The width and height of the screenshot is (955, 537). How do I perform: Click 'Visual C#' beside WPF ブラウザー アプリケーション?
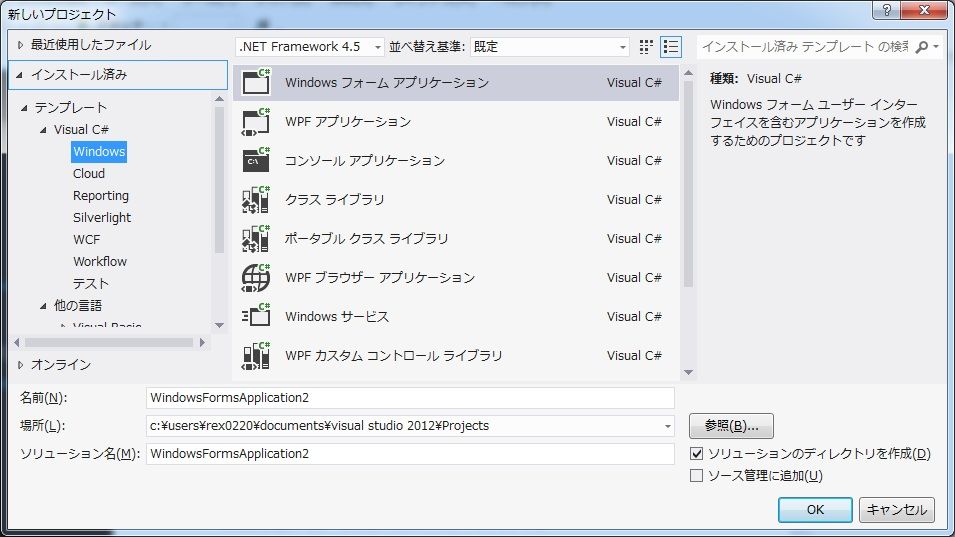[x=634, y=278]
